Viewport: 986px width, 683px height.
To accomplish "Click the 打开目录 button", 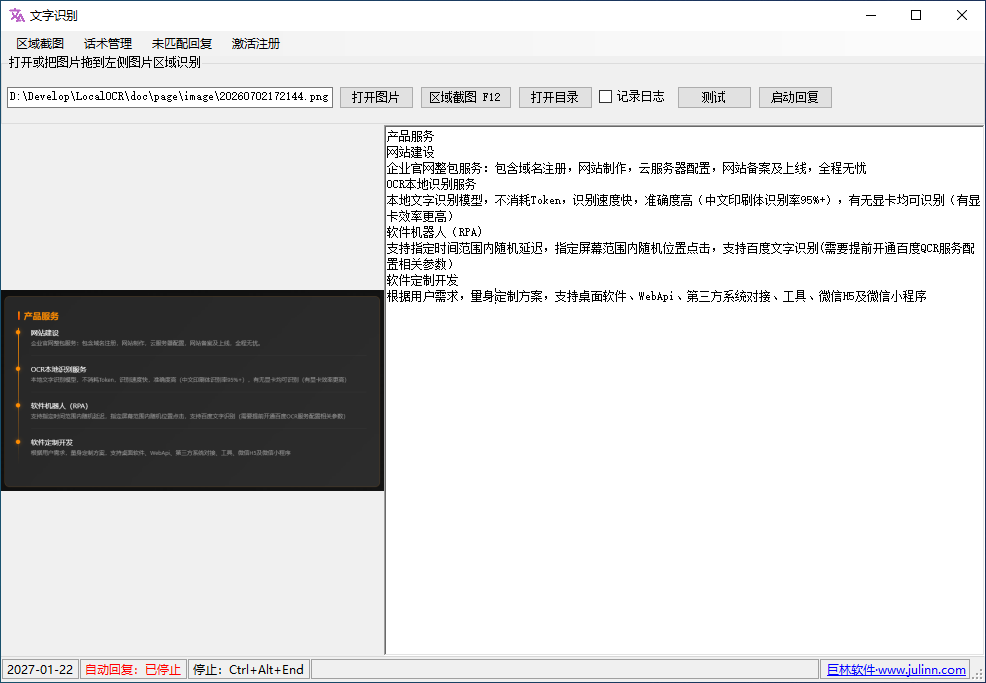I will (555, 97).
